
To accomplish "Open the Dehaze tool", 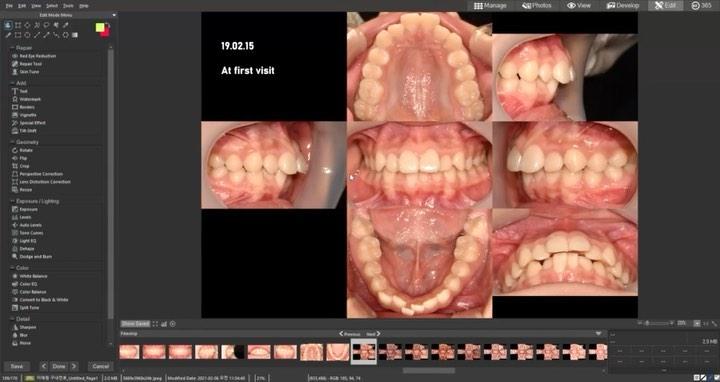I will point(22,248).
